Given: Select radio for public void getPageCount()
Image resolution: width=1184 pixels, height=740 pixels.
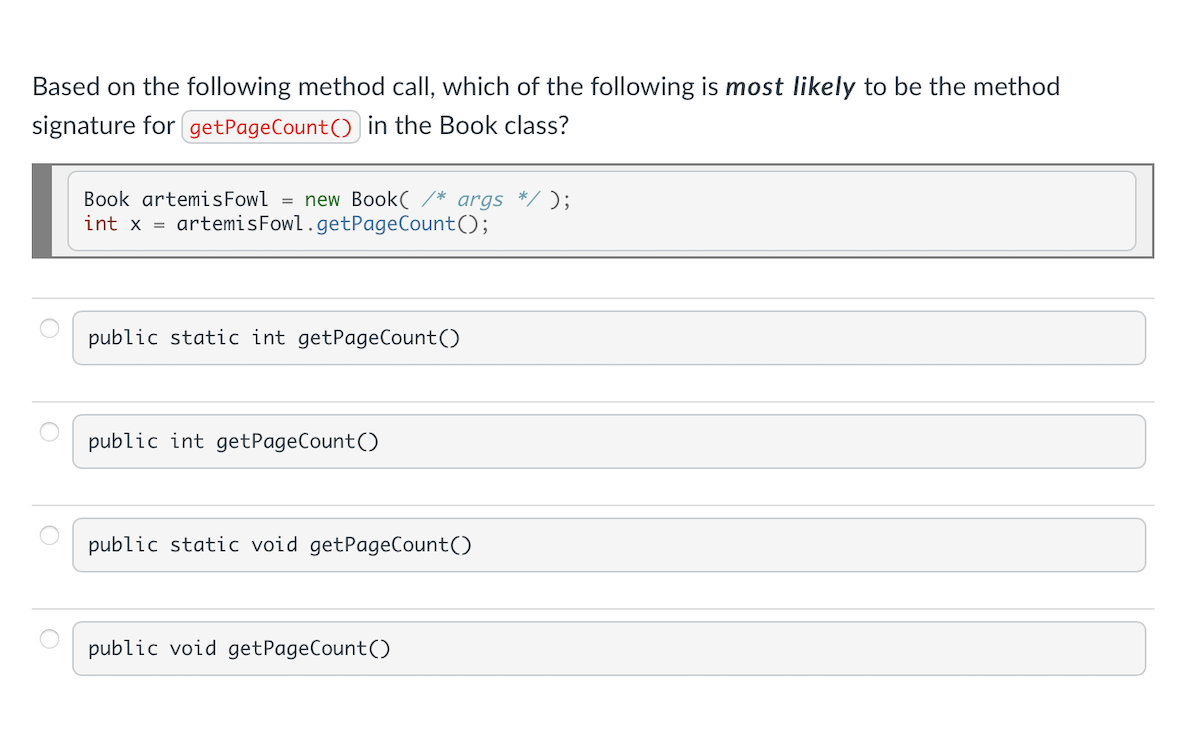Looking at the screenshot, I should (x=49, y=639).
